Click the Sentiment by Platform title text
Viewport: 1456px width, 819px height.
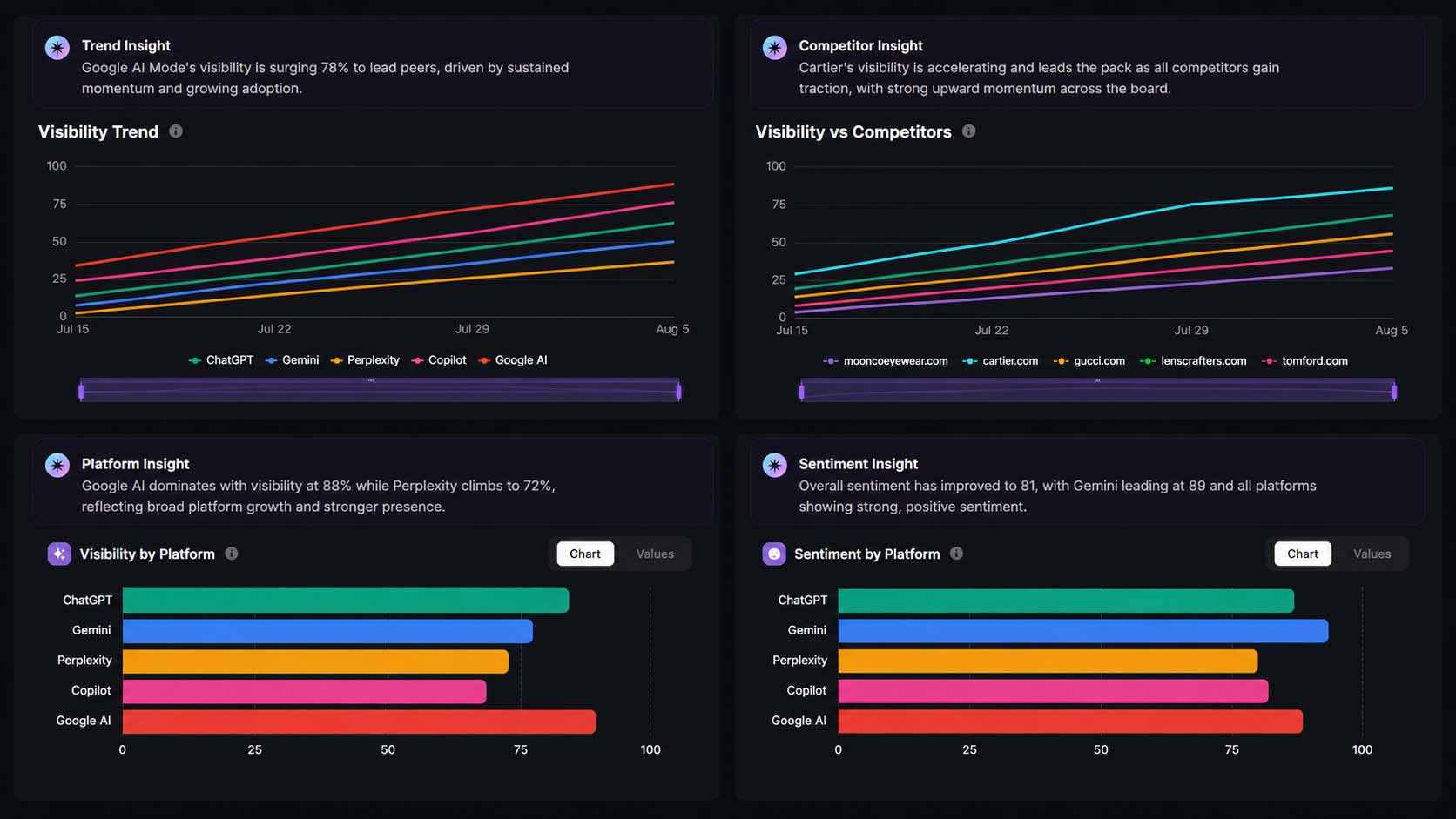click(867, 554)
